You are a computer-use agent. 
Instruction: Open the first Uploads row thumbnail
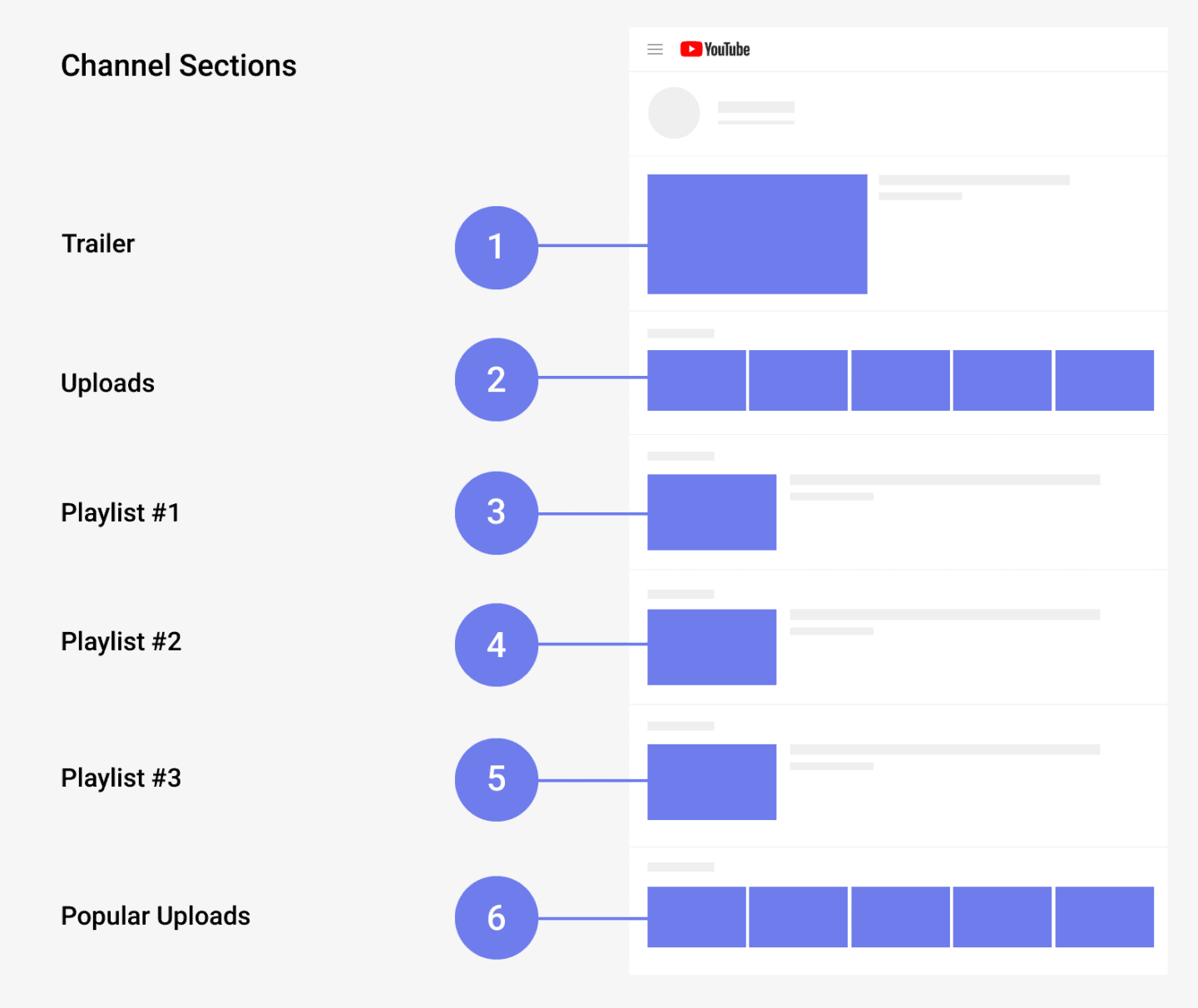[696, 380]
